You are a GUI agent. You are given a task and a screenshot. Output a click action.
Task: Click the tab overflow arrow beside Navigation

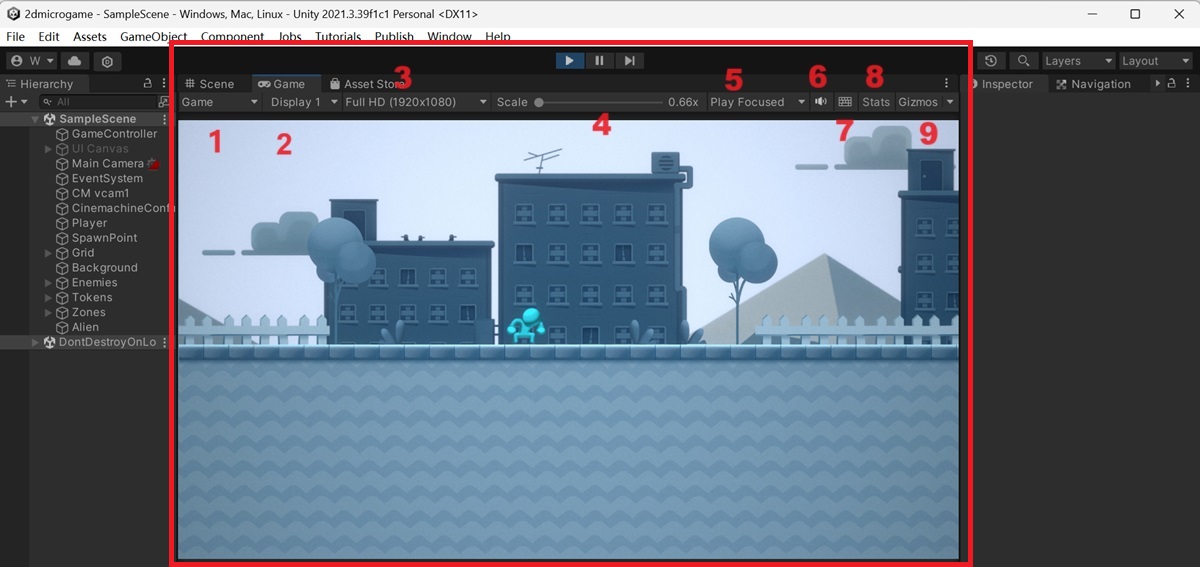coord(1157,84)
